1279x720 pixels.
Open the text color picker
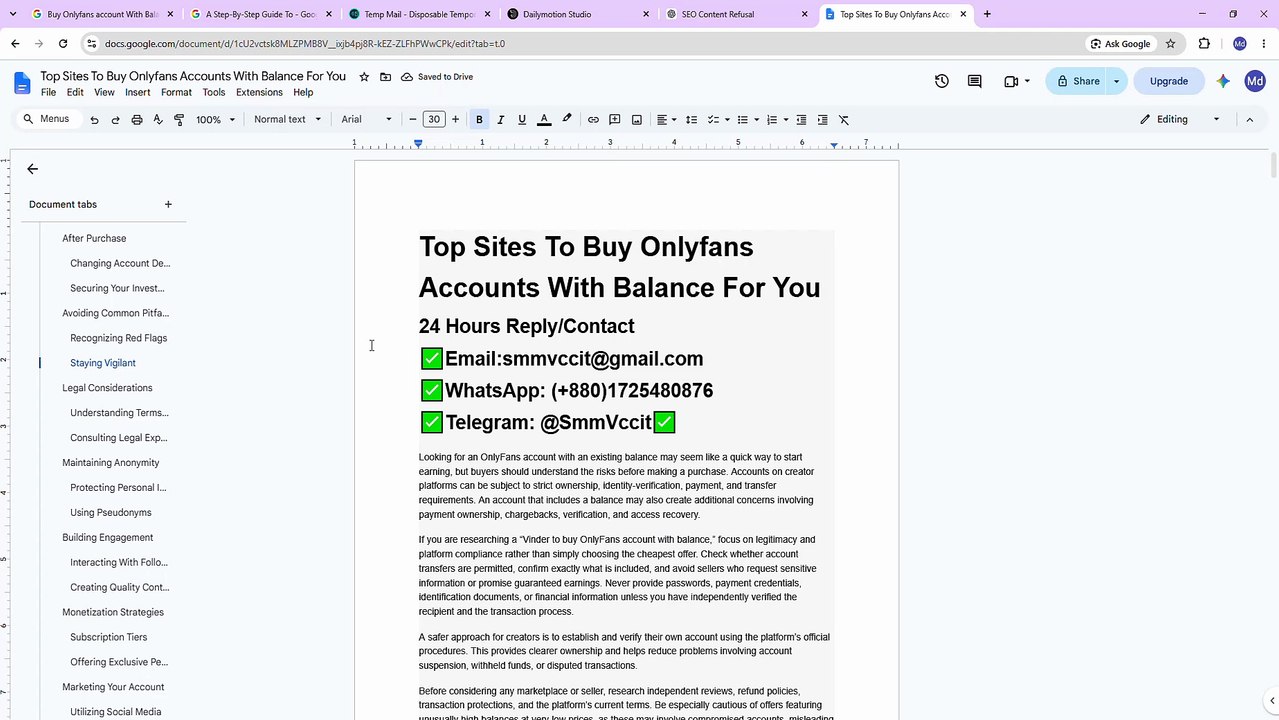tap(544, 119)
